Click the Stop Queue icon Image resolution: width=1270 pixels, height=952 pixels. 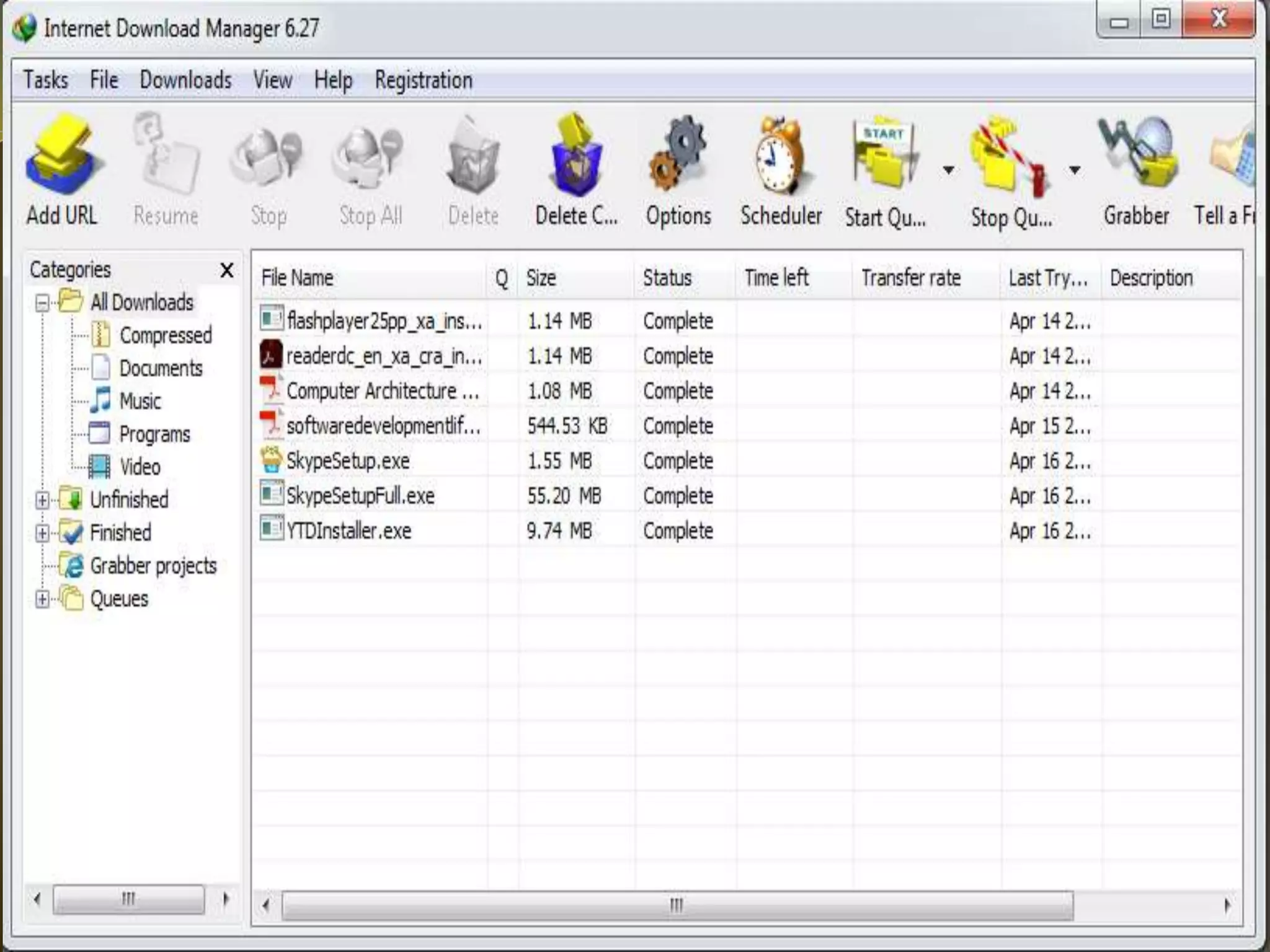click(1008, 155)
